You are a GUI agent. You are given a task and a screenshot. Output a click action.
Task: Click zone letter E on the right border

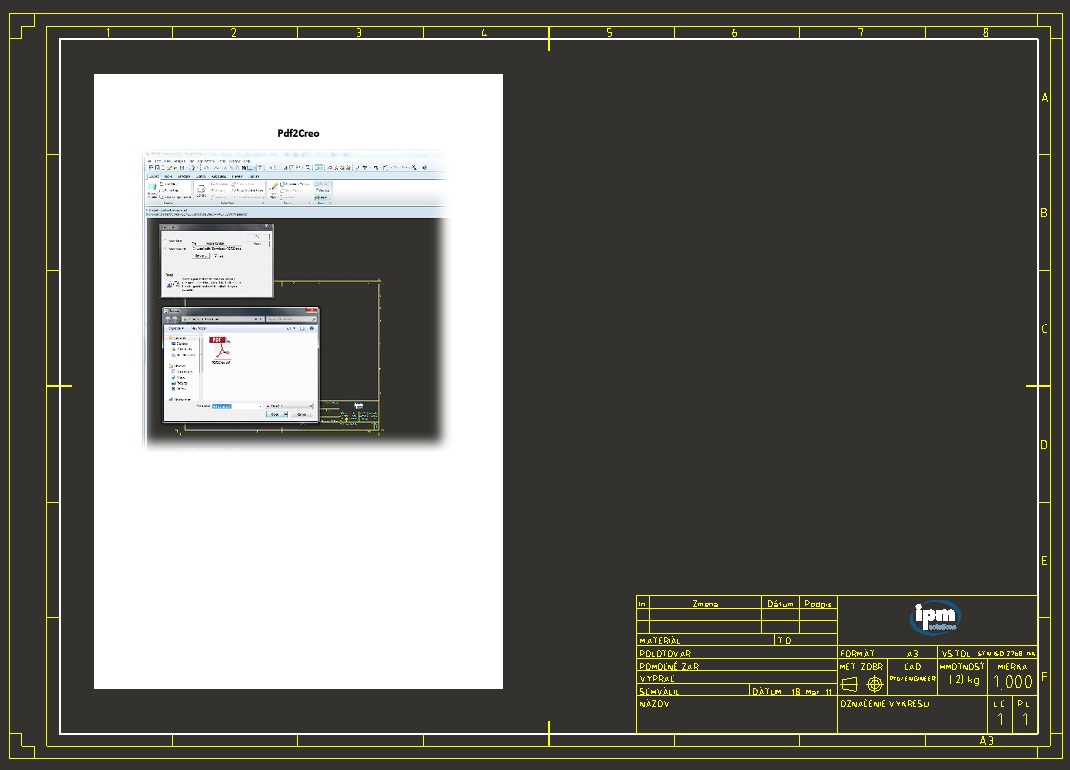[1044, 561]
